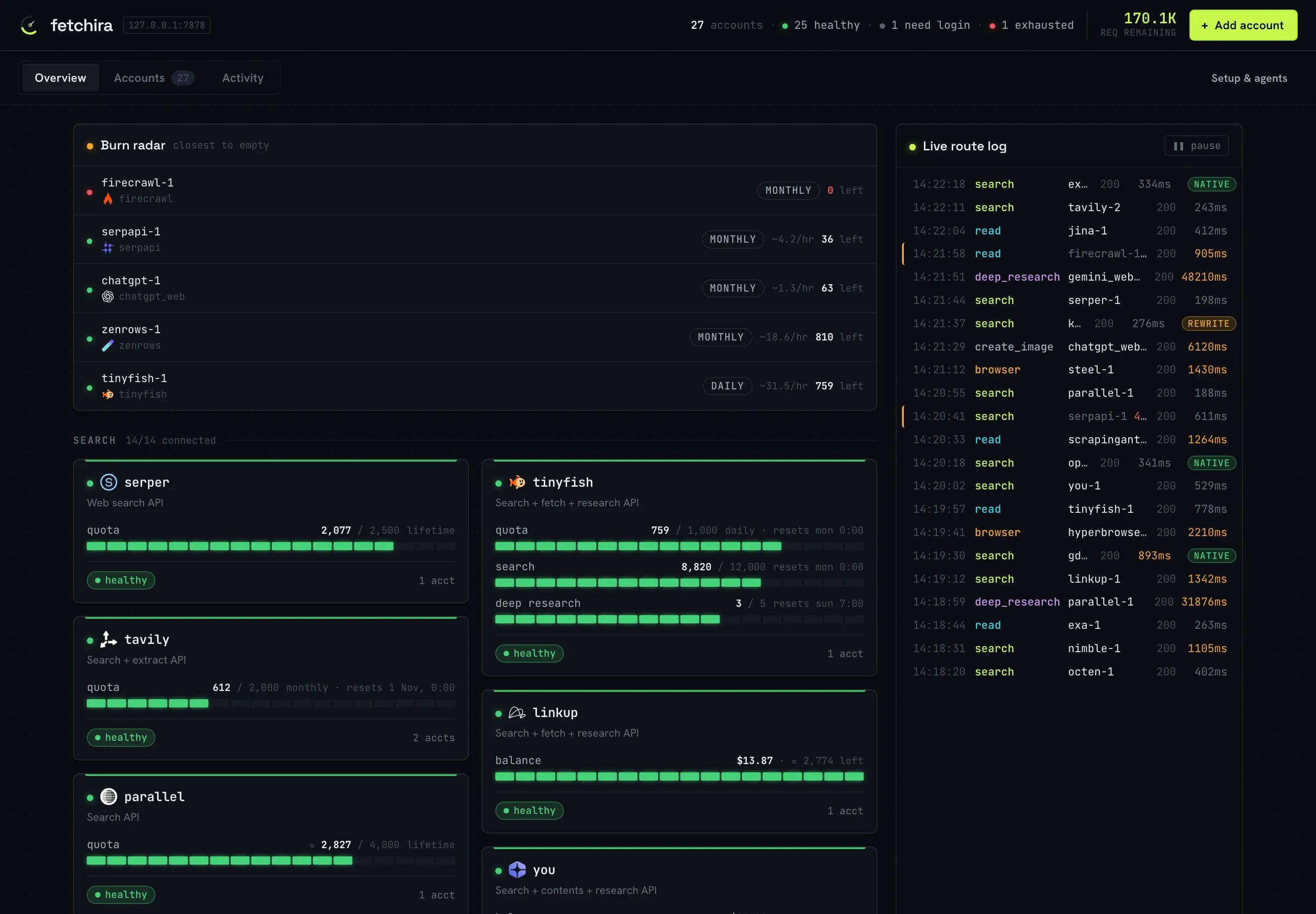Open the Accounts tab
This screenshot has height=914, width=1316.
point(154,78)
